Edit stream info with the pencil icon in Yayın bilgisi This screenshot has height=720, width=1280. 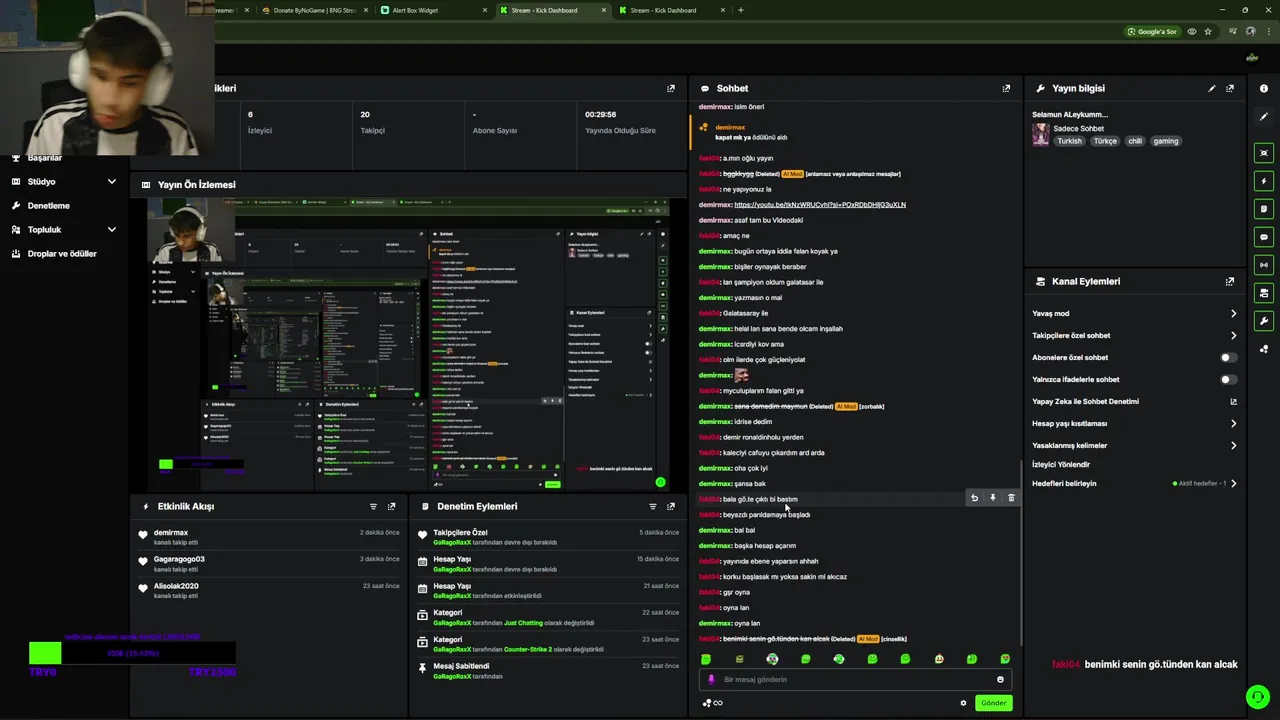[x=1212, y=88]
